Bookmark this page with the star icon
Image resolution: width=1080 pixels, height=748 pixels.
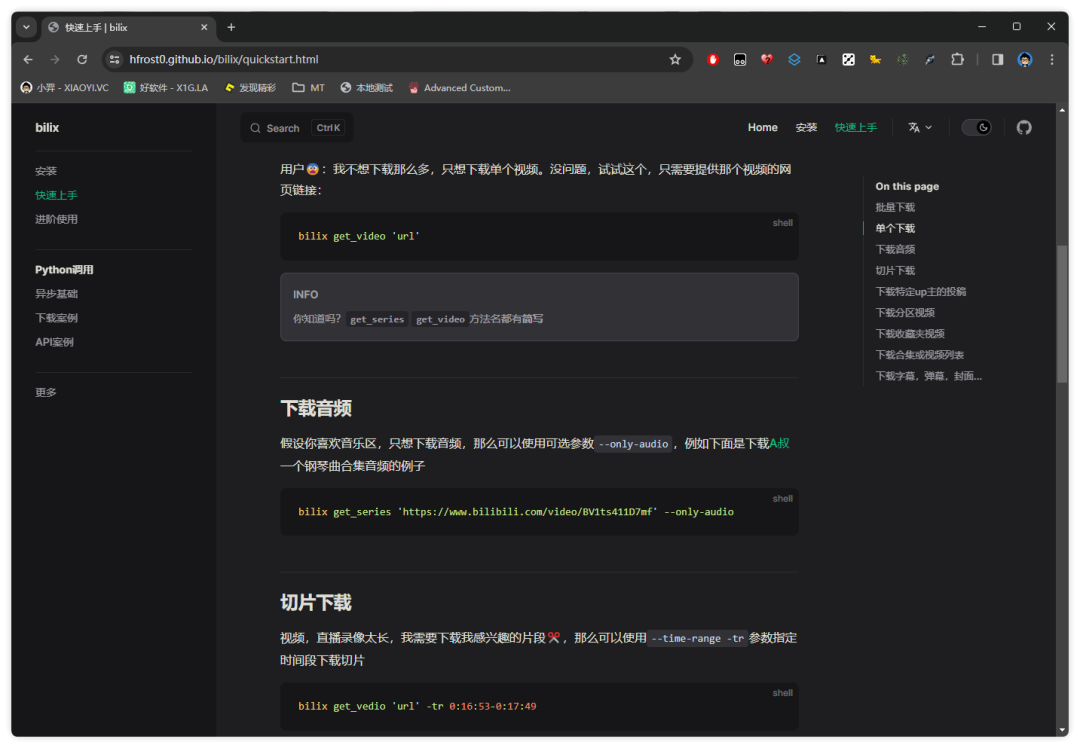coord(675,59)
